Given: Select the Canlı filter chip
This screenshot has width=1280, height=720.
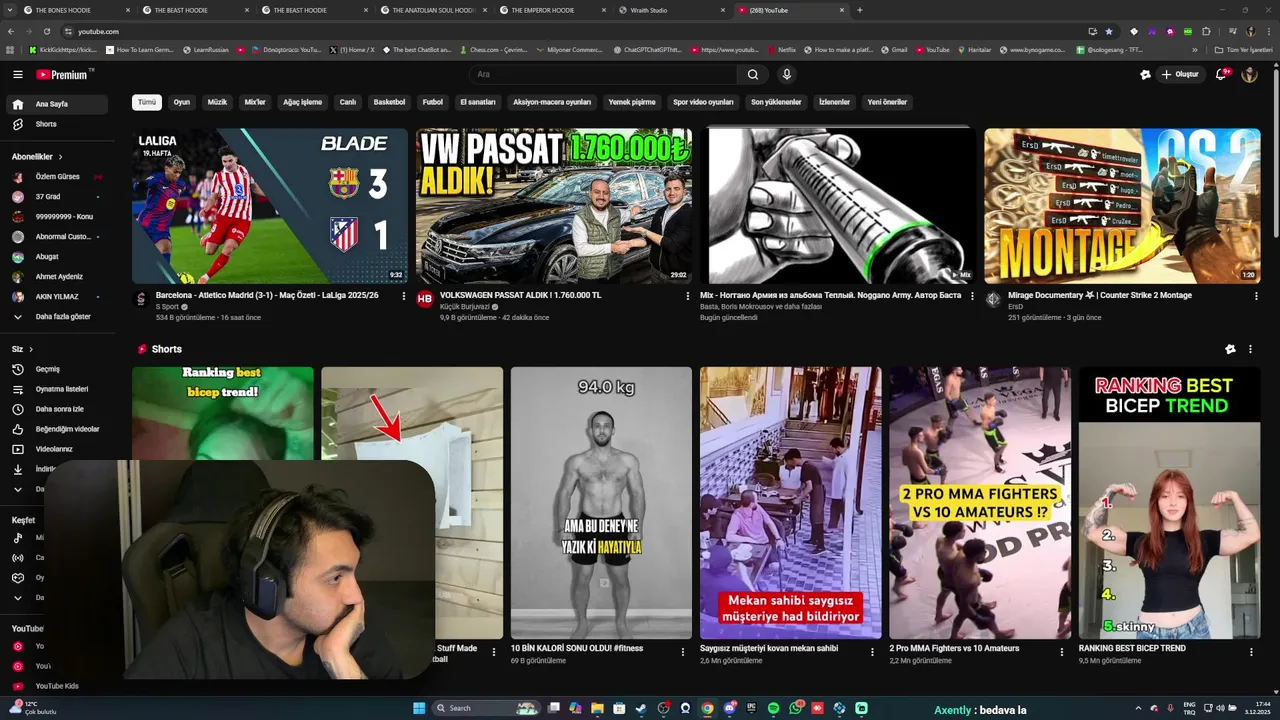Looking at the screenshot, I should pyautogui.click(x=348, y=102).
